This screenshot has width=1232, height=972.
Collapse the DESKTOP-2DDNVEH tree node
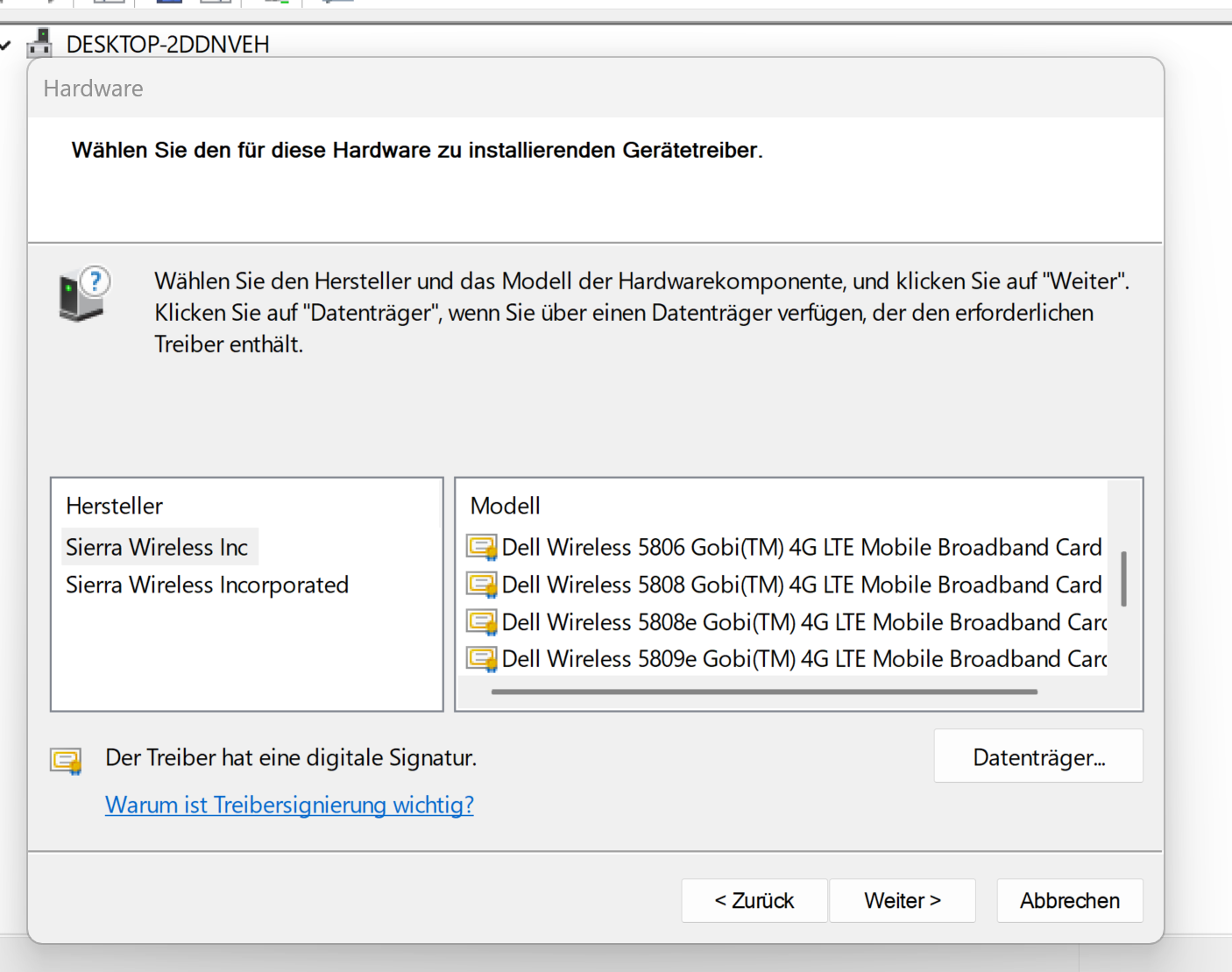pos(5,44)
